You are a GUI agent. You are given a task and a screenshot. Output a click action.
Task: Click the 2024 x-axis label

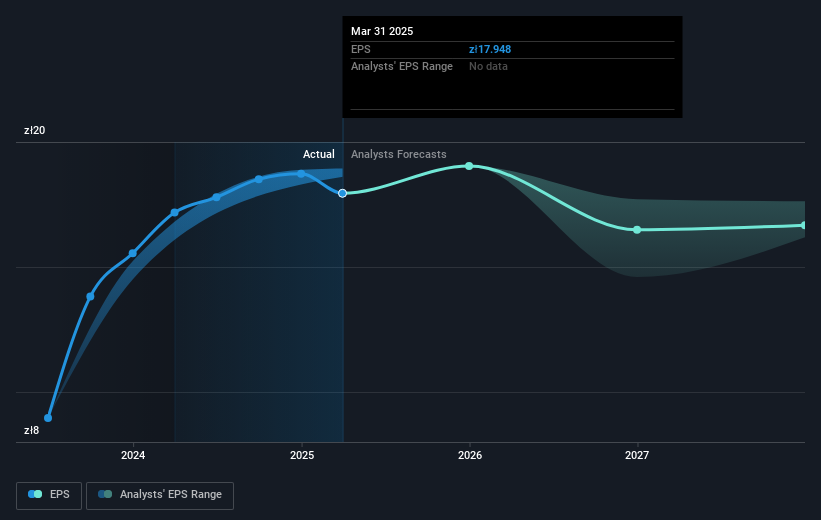click(133, 455)
